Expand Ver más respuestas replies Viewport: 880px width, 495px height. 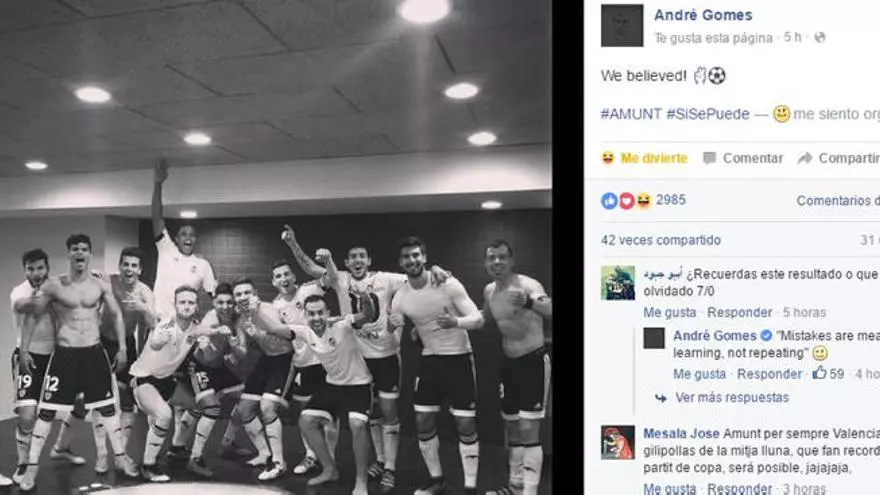(732, 397)
